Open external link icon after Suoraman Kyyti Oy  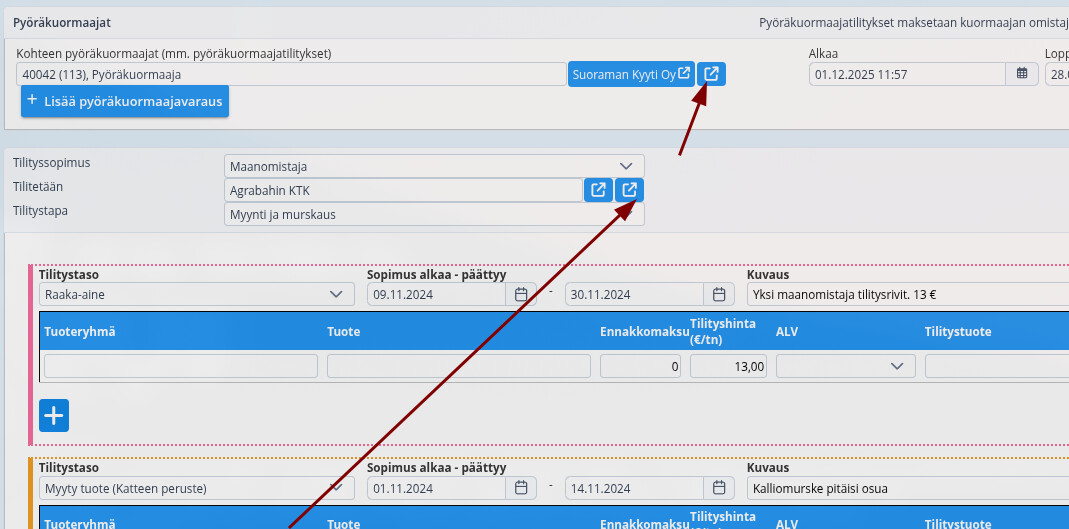click(711, 74)
